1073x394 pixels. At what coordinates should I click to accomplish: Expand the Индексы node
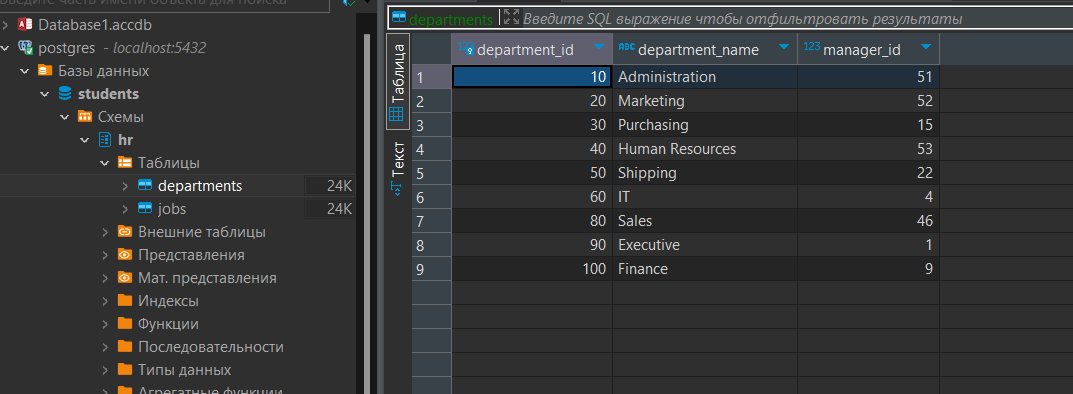[x=105, y=301]
